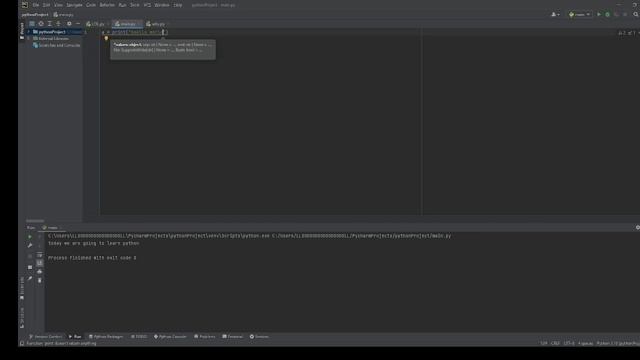
Task: Open the Navigate menu
Action: (74, 5)
